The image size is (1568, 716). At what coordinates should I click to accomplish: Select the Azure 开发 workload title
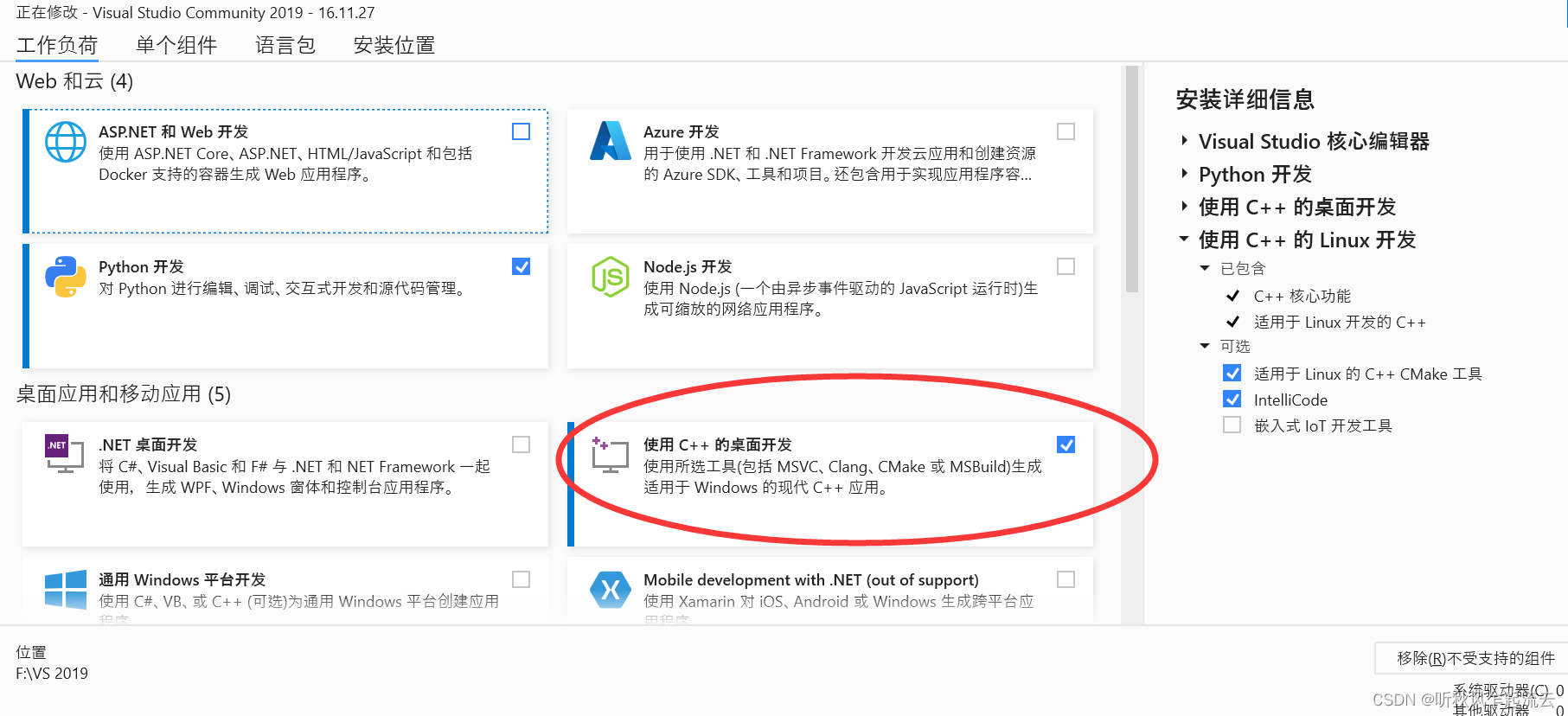(682, 131)
